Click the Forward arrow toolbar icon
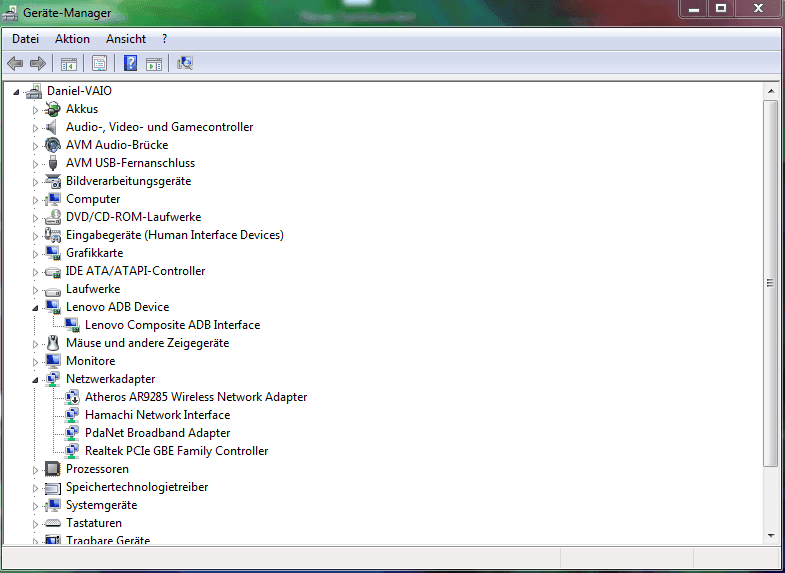This screenshot has height=573, width=785. coord(38,63)
